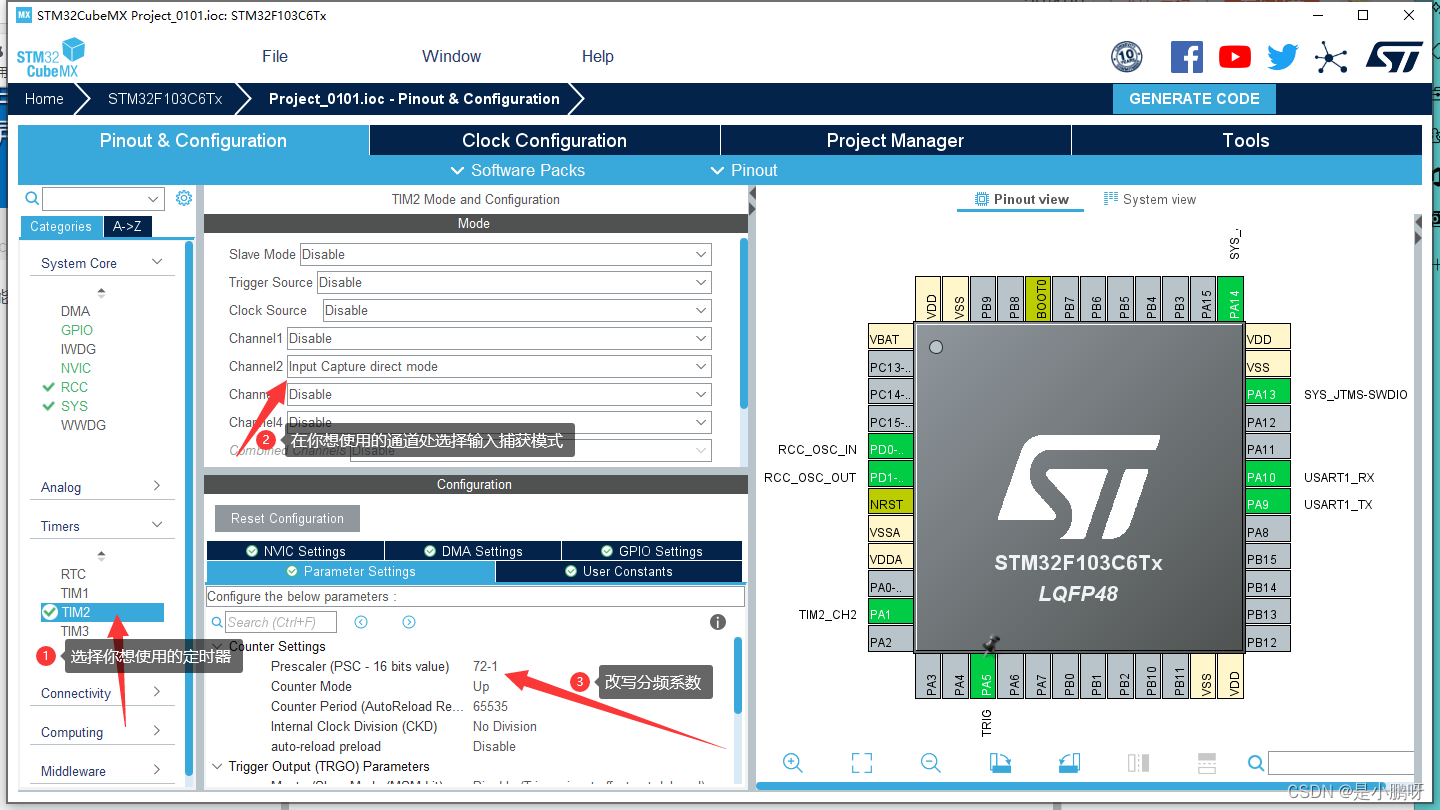Open the Window menu

pos(451,56)
